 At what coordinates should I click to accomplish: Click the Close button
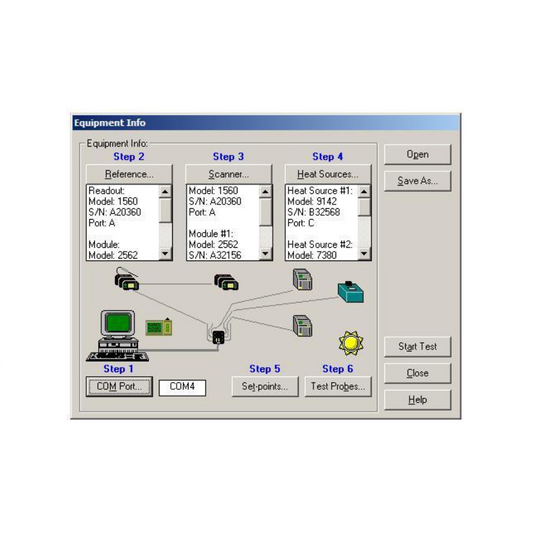pyautogui.click(x=417, y=373)
